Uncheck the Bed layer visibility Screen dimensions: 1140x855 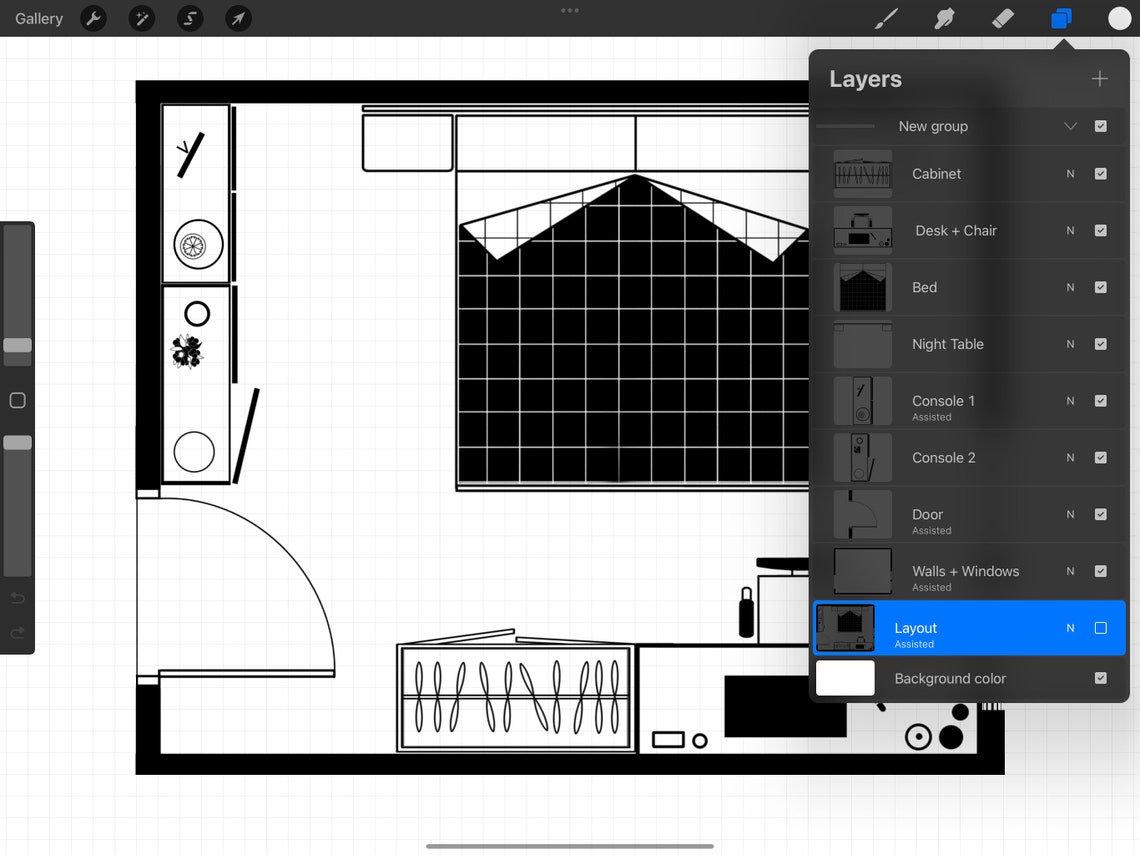(1101, 287)
